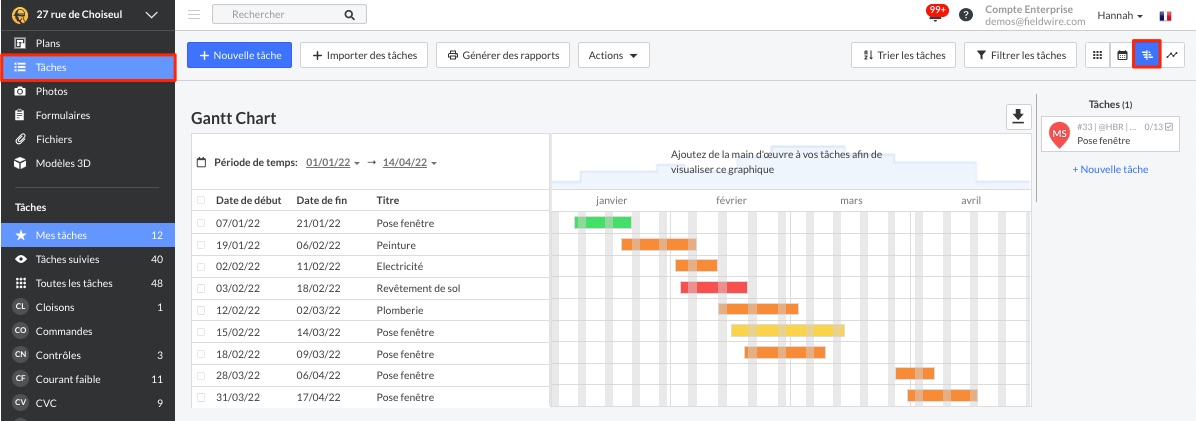The image size is (1196, 421).
Task: Click the red Revêtement de sol Gantt bar
Action: tap(714, 288)
